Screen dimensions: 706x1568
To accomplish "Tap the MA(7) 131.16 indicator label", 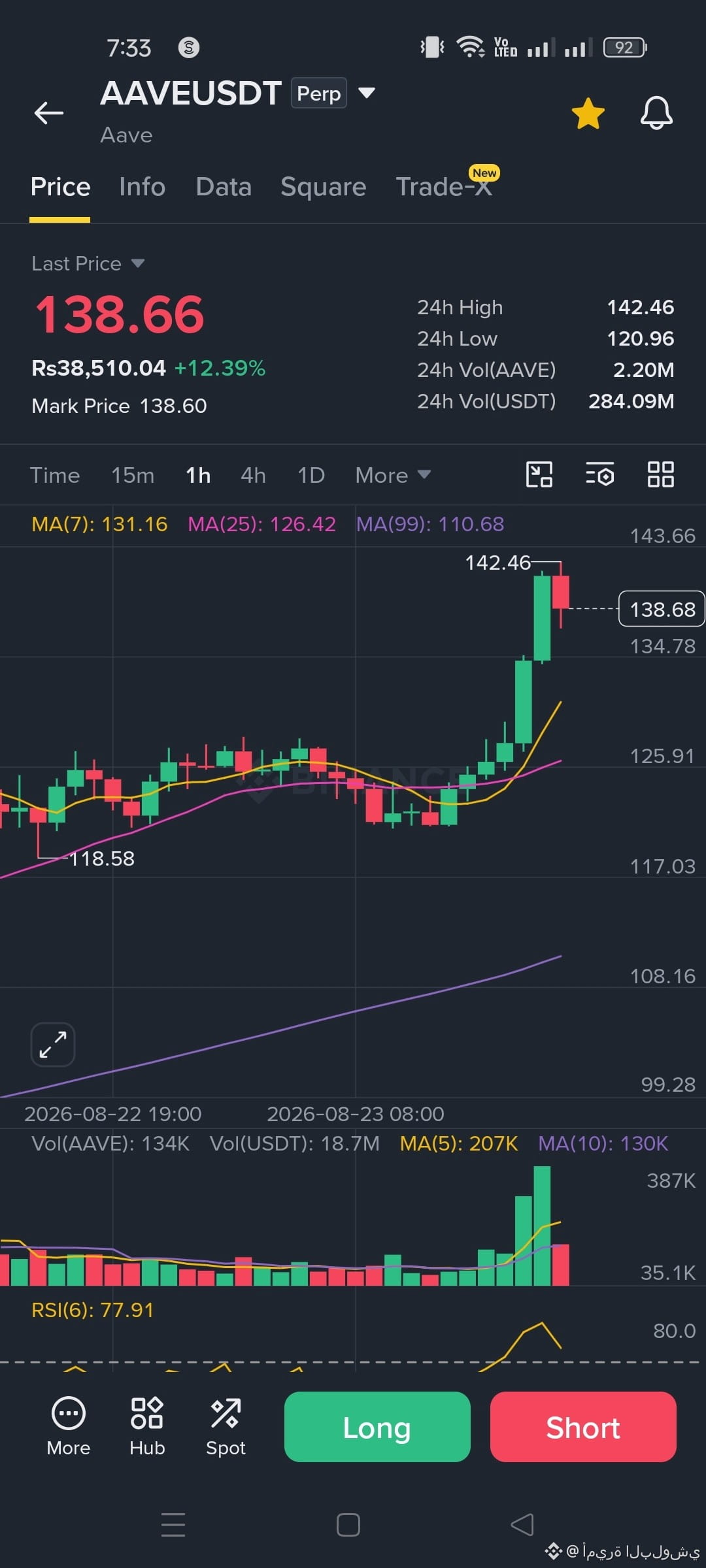I will click(99, 524).
